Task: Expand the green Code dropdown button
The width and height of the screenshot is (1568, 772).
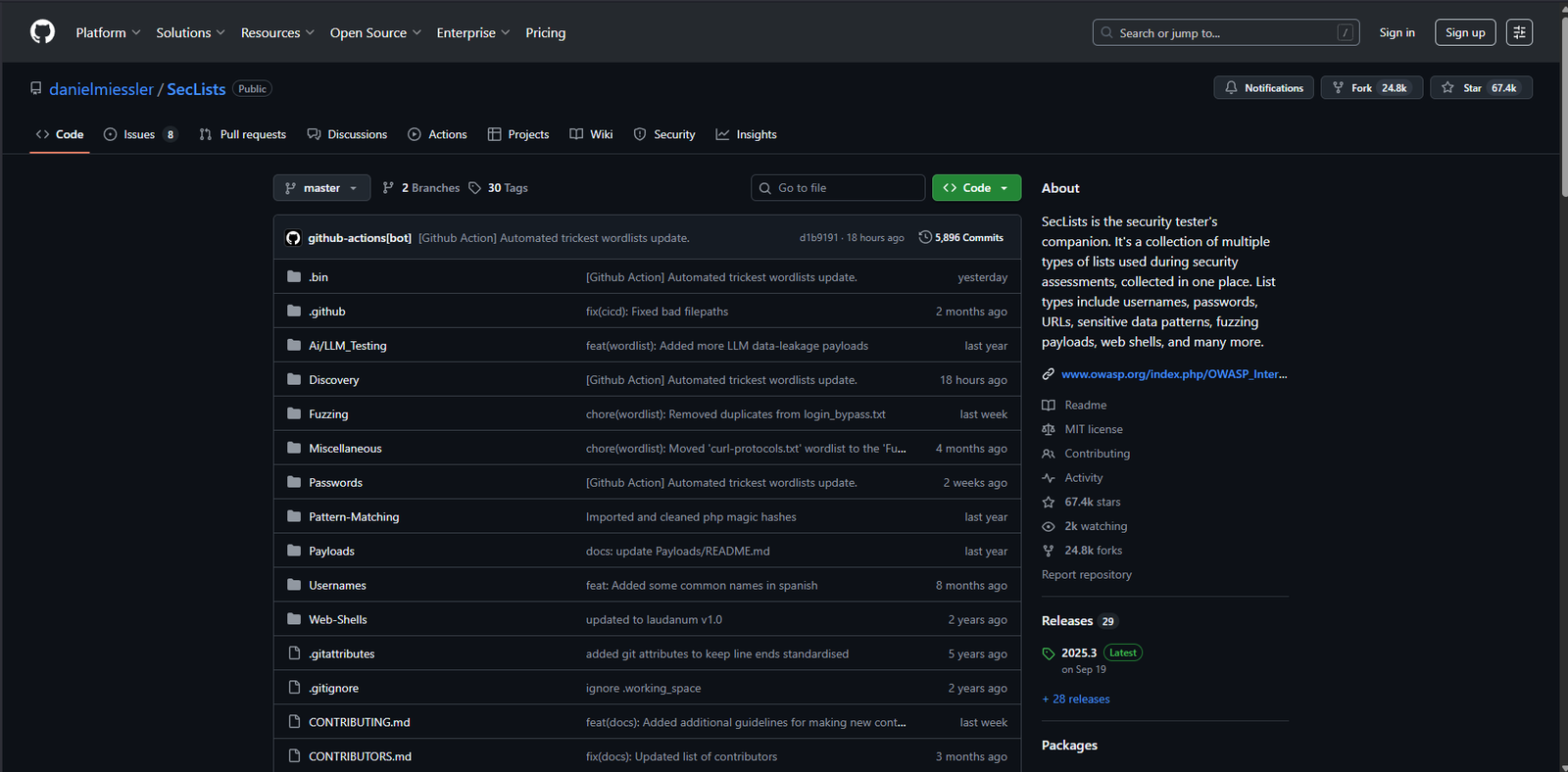Action: (976, 188)
